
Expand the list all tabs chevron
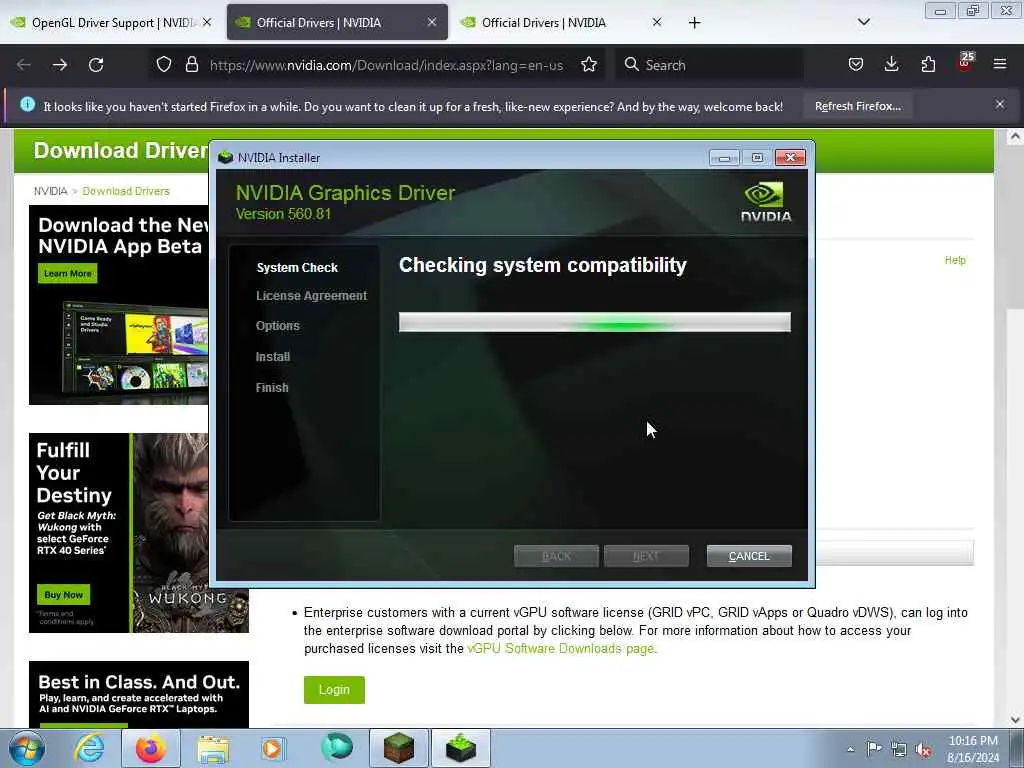point(863,22)
